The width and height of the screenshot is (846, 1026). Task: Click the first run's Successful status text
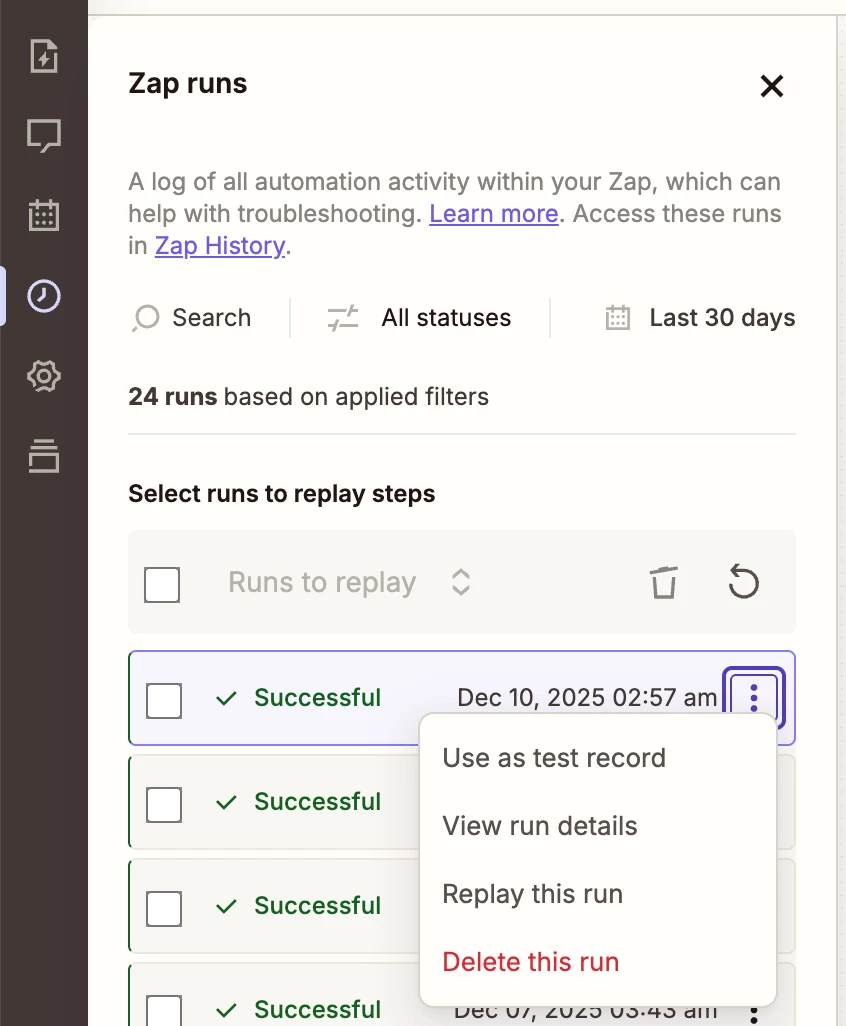tap(317, 698)
